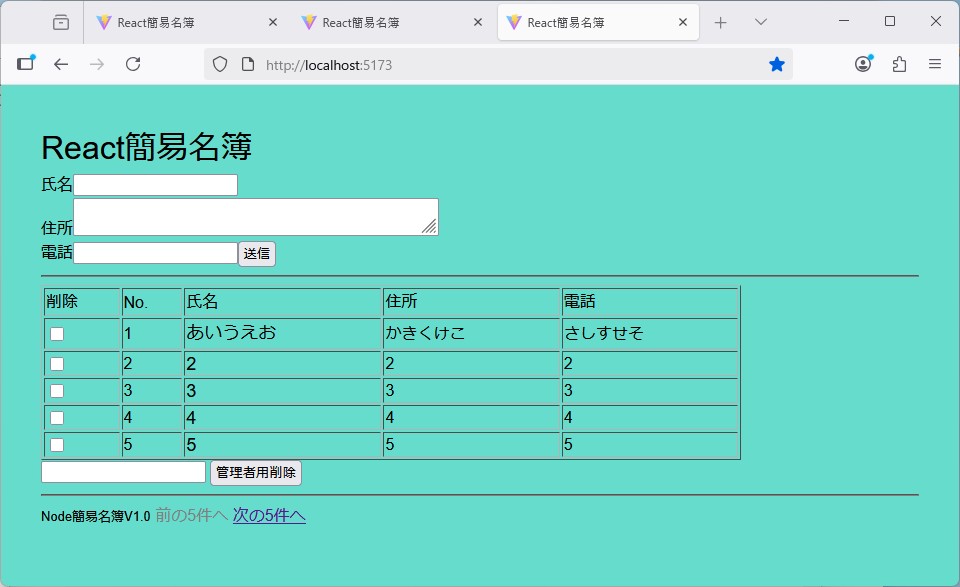
Task: Click the shield tracking protection icon
Action: tap(220, 64)
